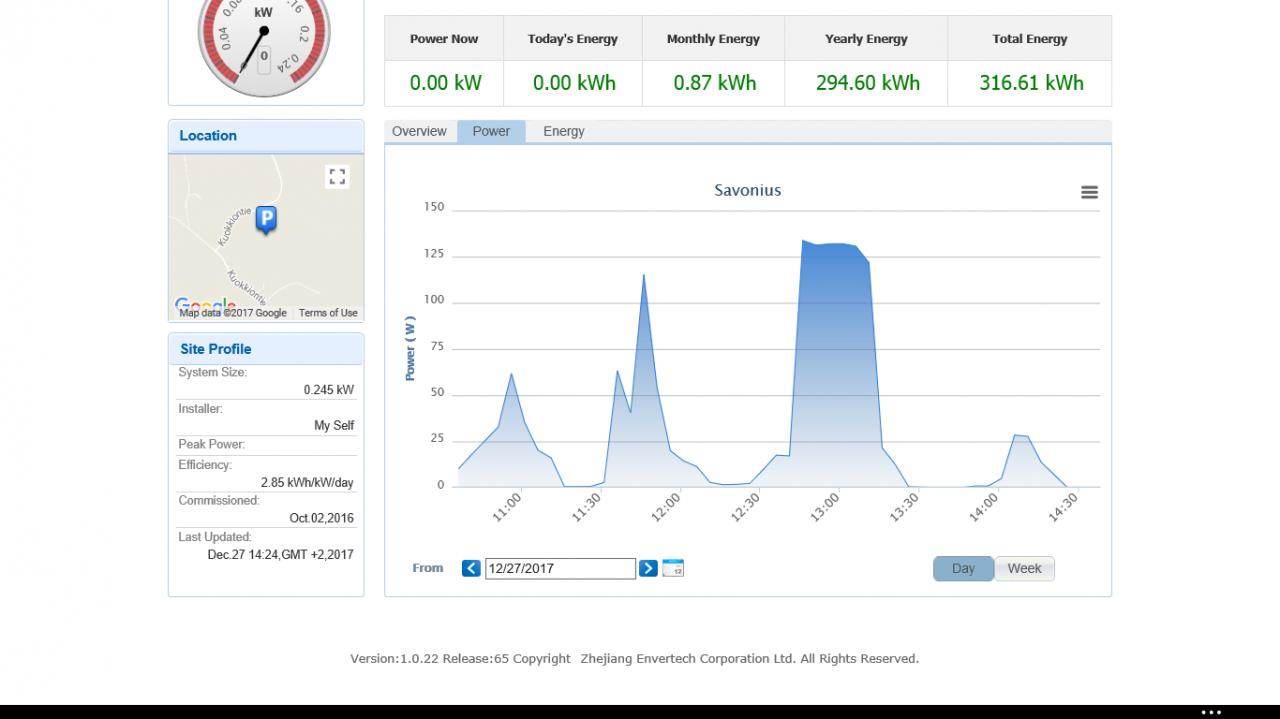Click the Location panel header
Image resolution: width=1280 pixels, height=719 pixels.
pyautogui.click(x=266, y=136)
